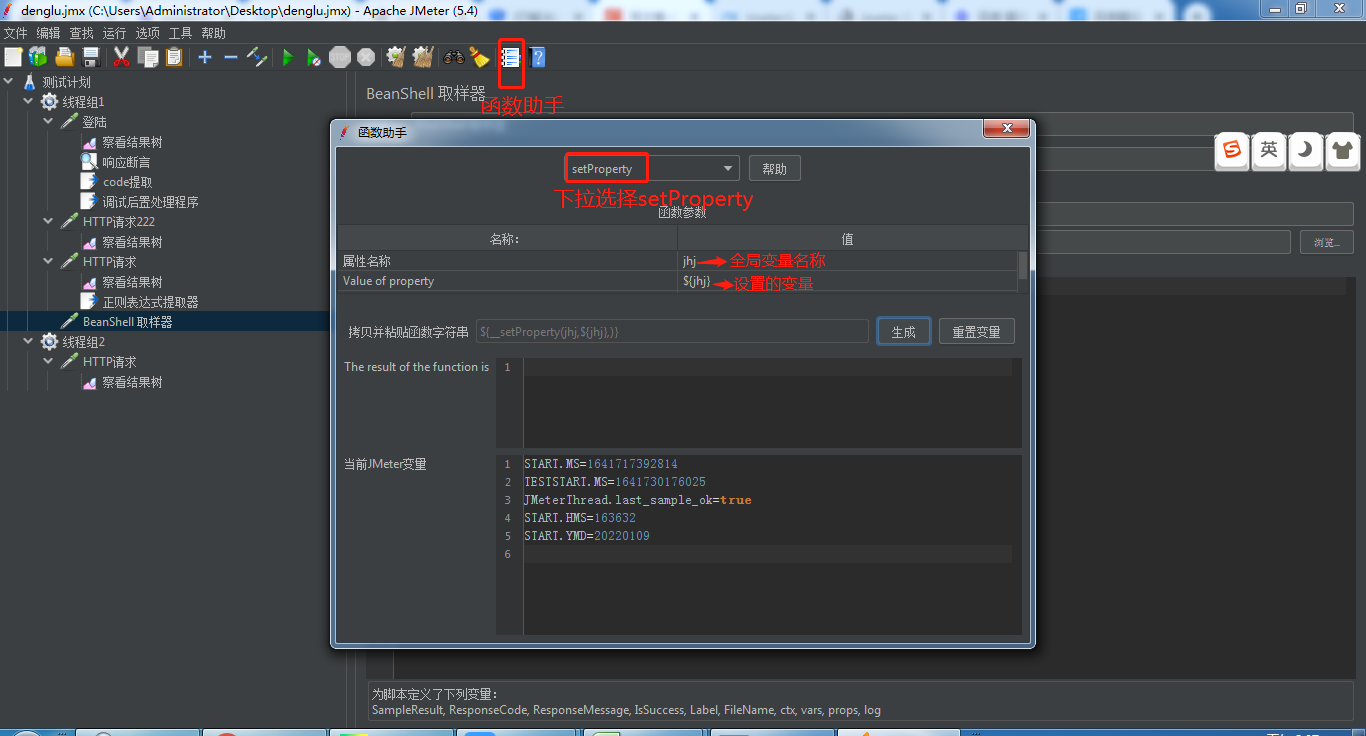The width and height of the screenshot is (1366, 736).
Task: Click the Sogou S input method icon
Action: [1232, 151]
